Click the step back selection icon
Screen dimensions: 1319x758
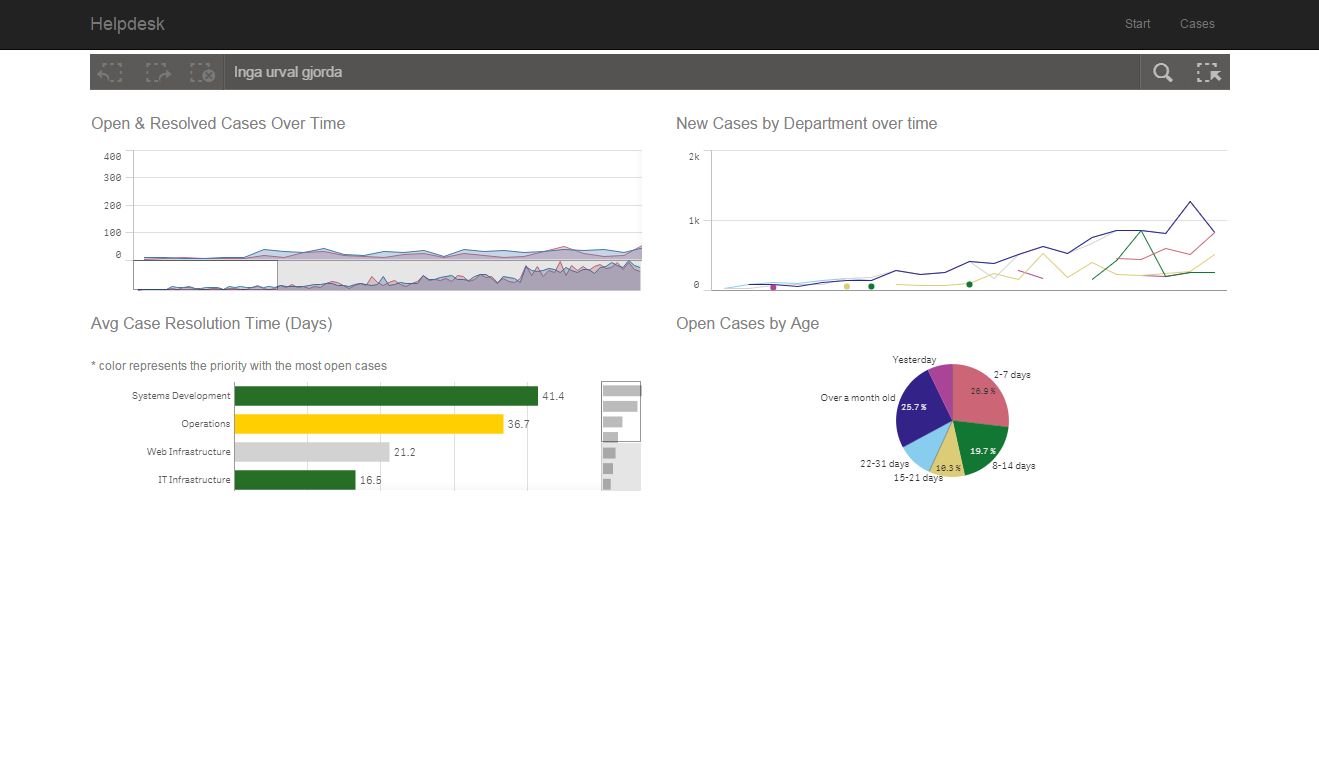pyautogui.click(x=110, y=72)
